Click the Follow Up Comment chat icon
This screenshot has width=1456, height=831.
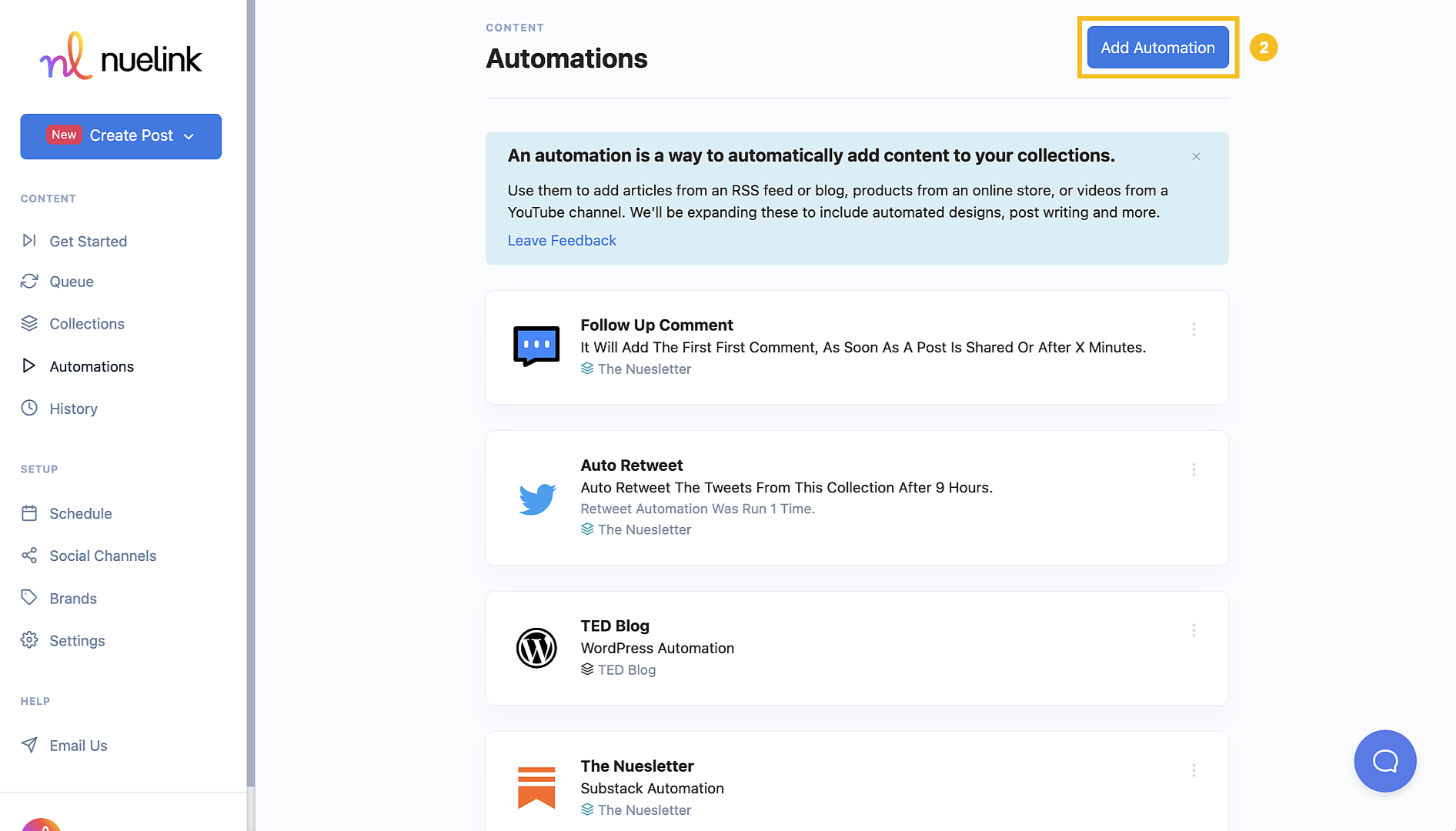point(536,346)
